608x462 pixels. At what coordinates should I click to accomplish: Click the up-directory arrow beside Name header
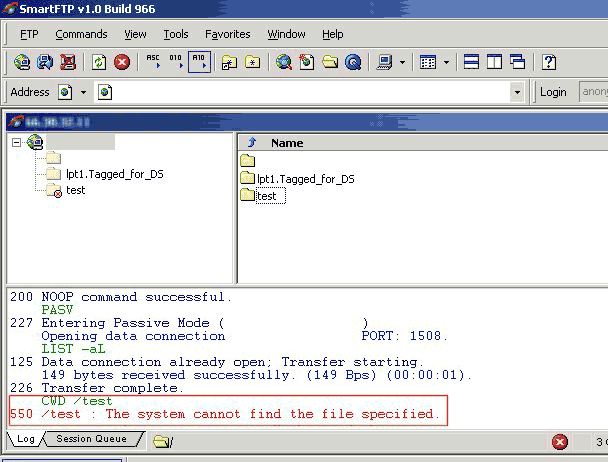252,143
